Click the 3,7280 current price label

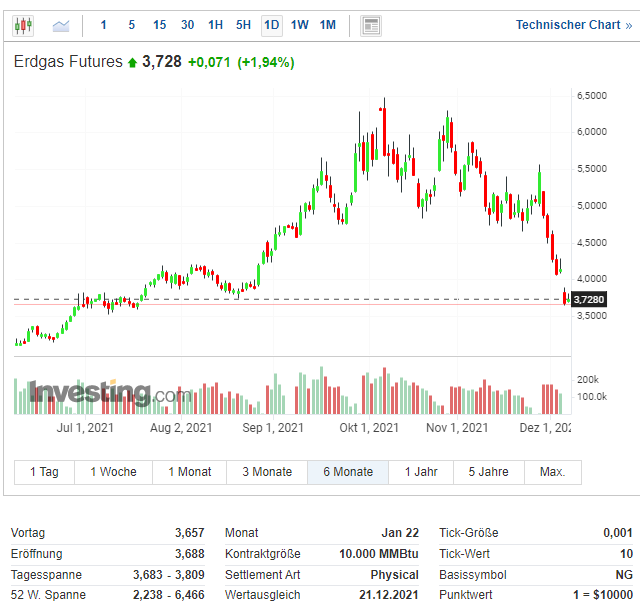coord(589,300)
